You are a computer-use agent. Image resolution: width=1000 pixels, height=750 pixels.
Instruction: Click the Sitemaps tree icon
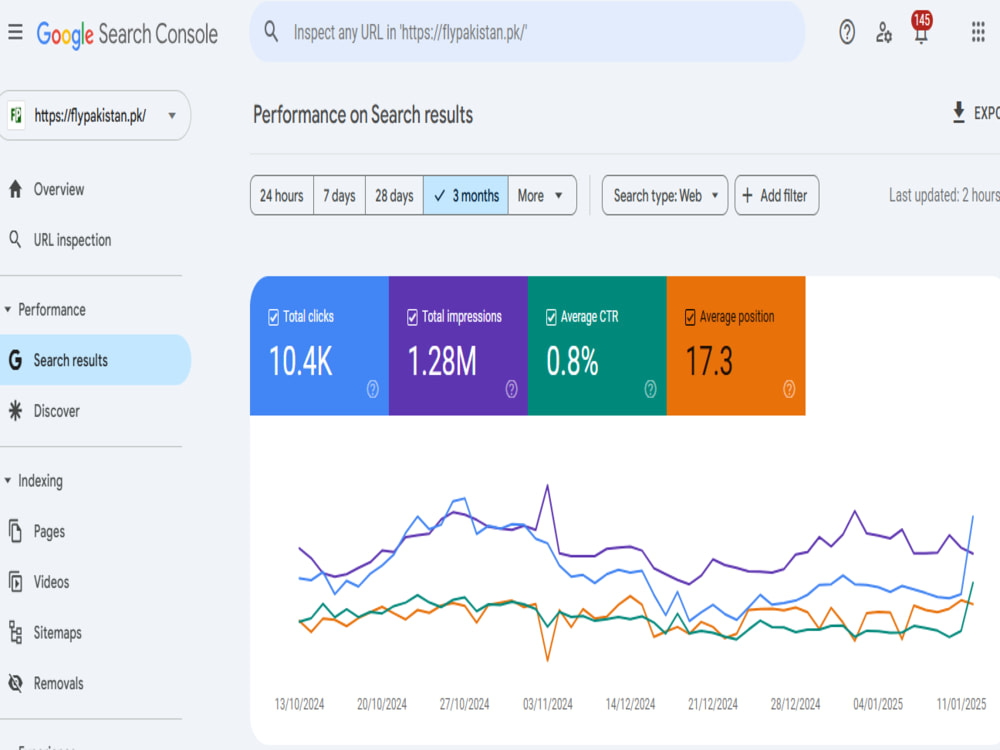point(15,633)
